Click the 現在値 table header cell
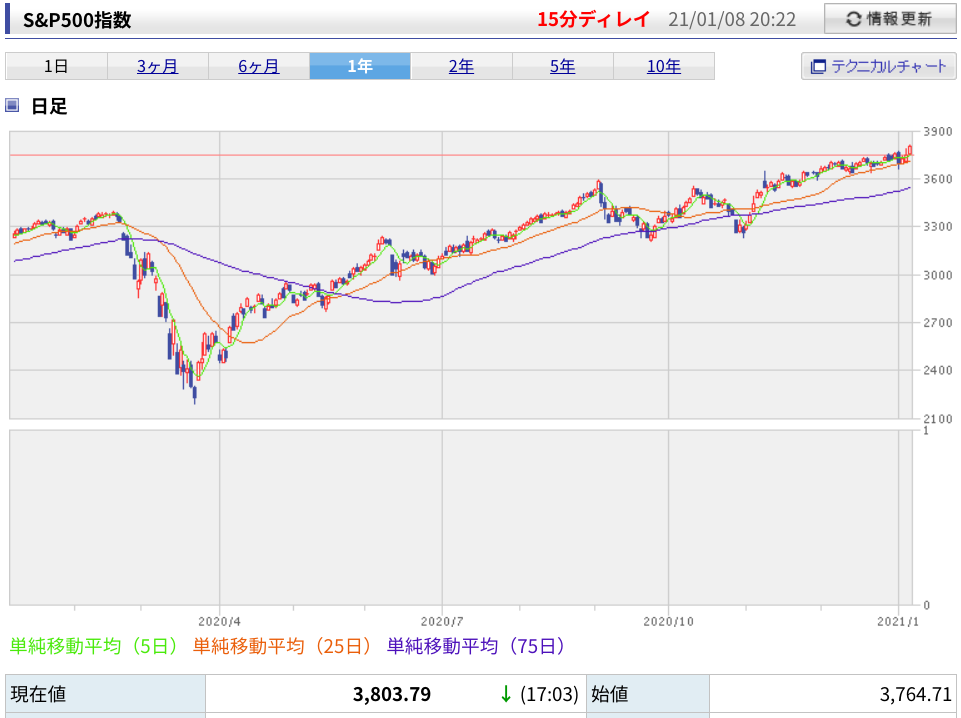The width and height of the screenshot is (961, 718). [x=105, y=694]
